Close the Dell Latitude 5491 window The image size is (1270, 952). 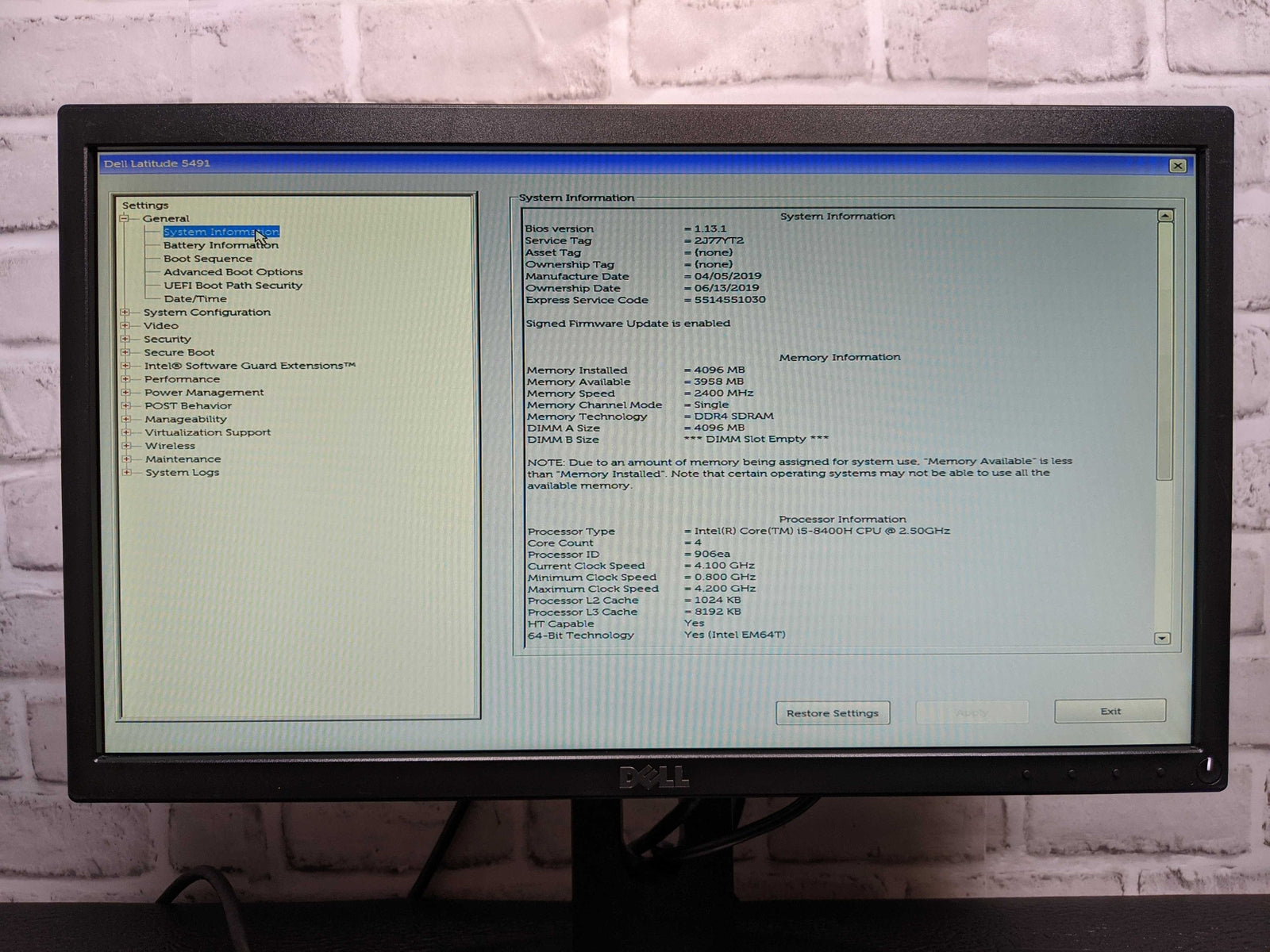[1178, 165]
